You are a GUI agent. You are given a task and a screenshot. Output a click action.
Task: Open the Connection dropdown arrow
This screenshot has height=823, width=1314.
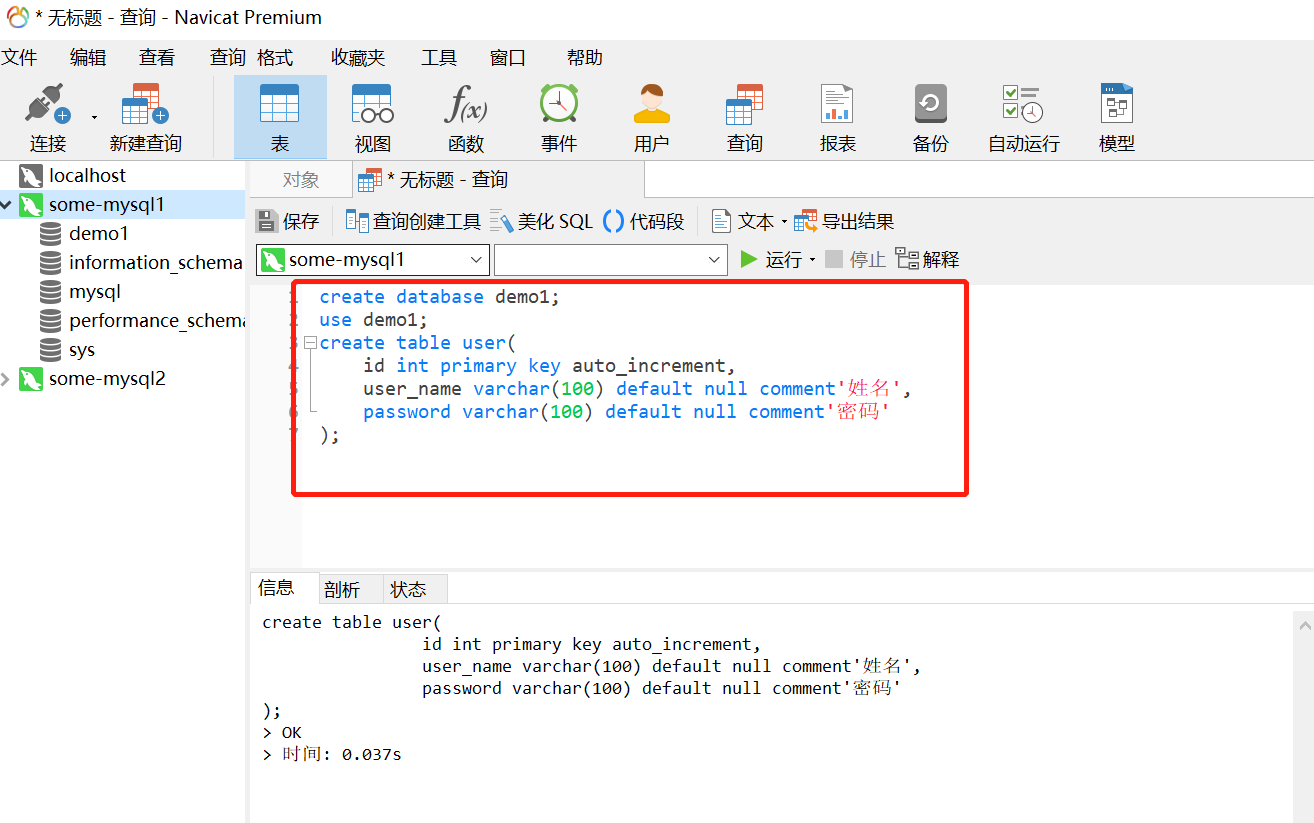click(x=95, y=117)
